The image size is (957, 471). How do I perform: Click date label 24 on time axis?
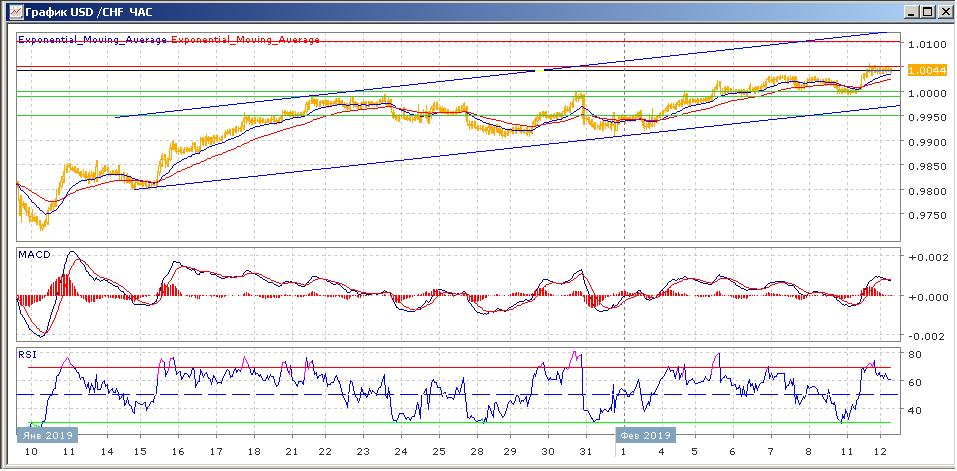click(x=401, y=452)
